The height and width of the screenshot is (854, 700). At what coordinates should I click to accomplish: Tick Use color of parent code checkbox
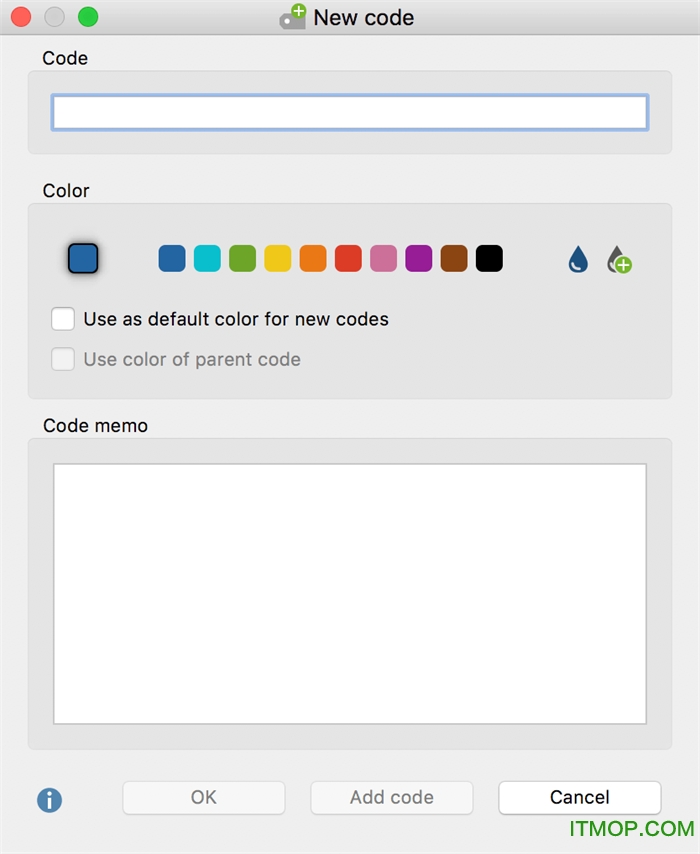coord(63,359)
